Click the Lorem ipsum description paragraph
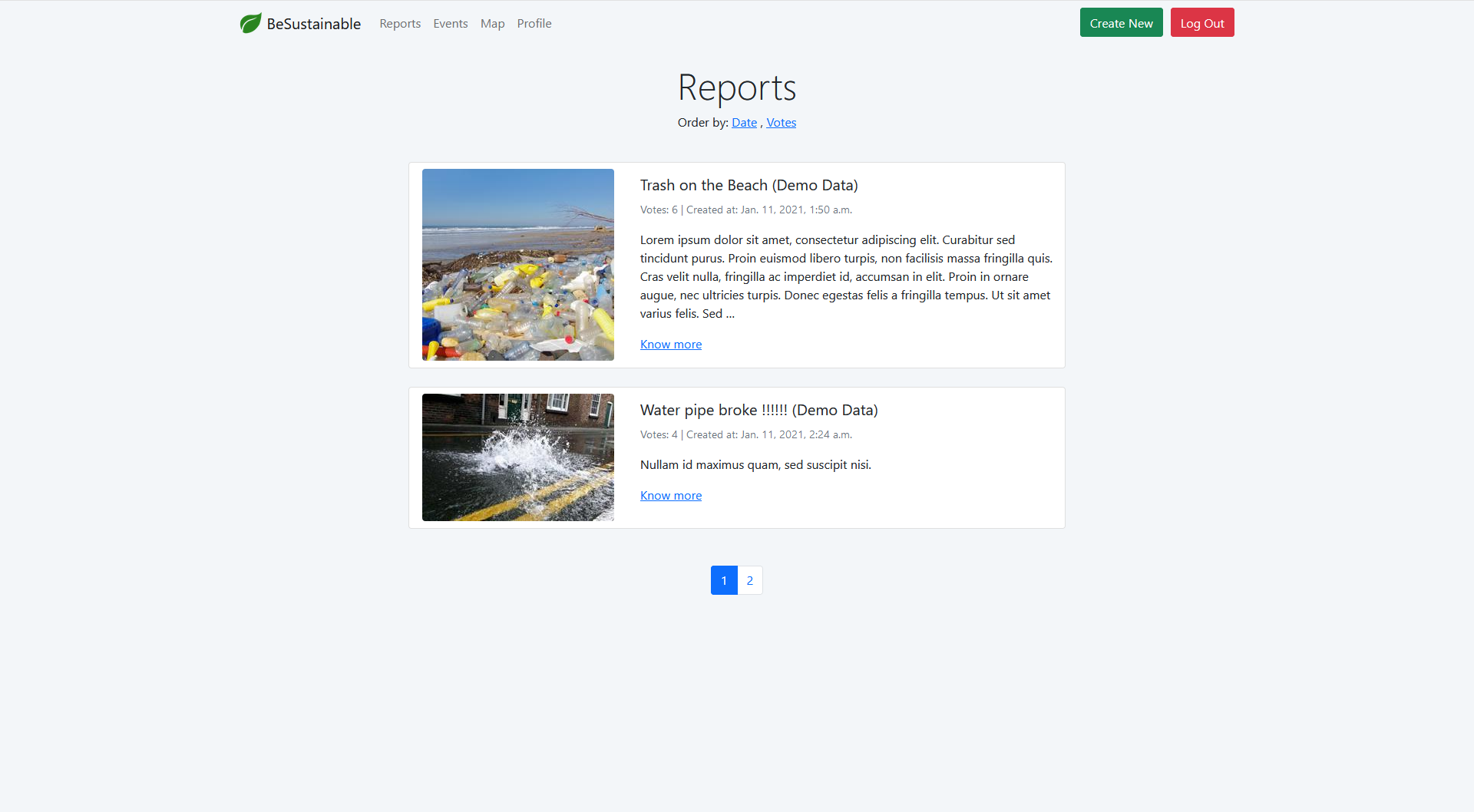 [x=845, y=277]
